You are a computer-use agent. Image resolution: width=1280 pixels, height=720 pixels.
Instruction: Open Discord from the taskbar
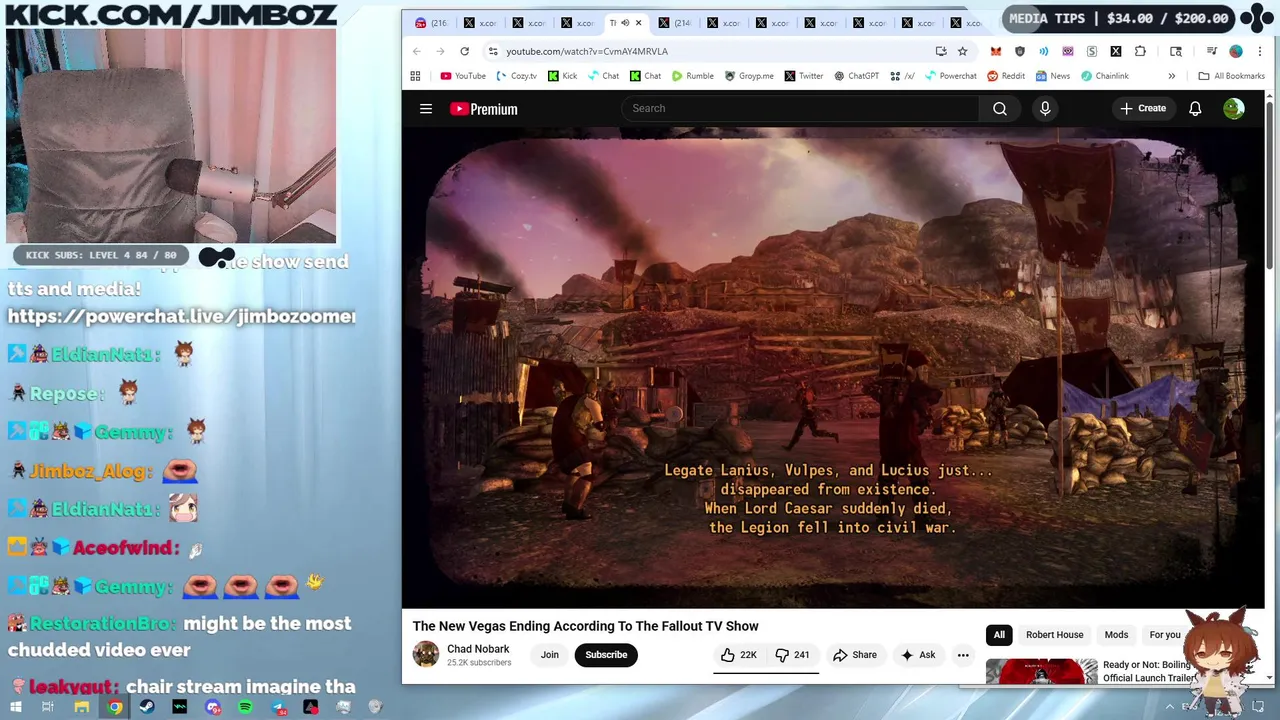coord(213,707)
